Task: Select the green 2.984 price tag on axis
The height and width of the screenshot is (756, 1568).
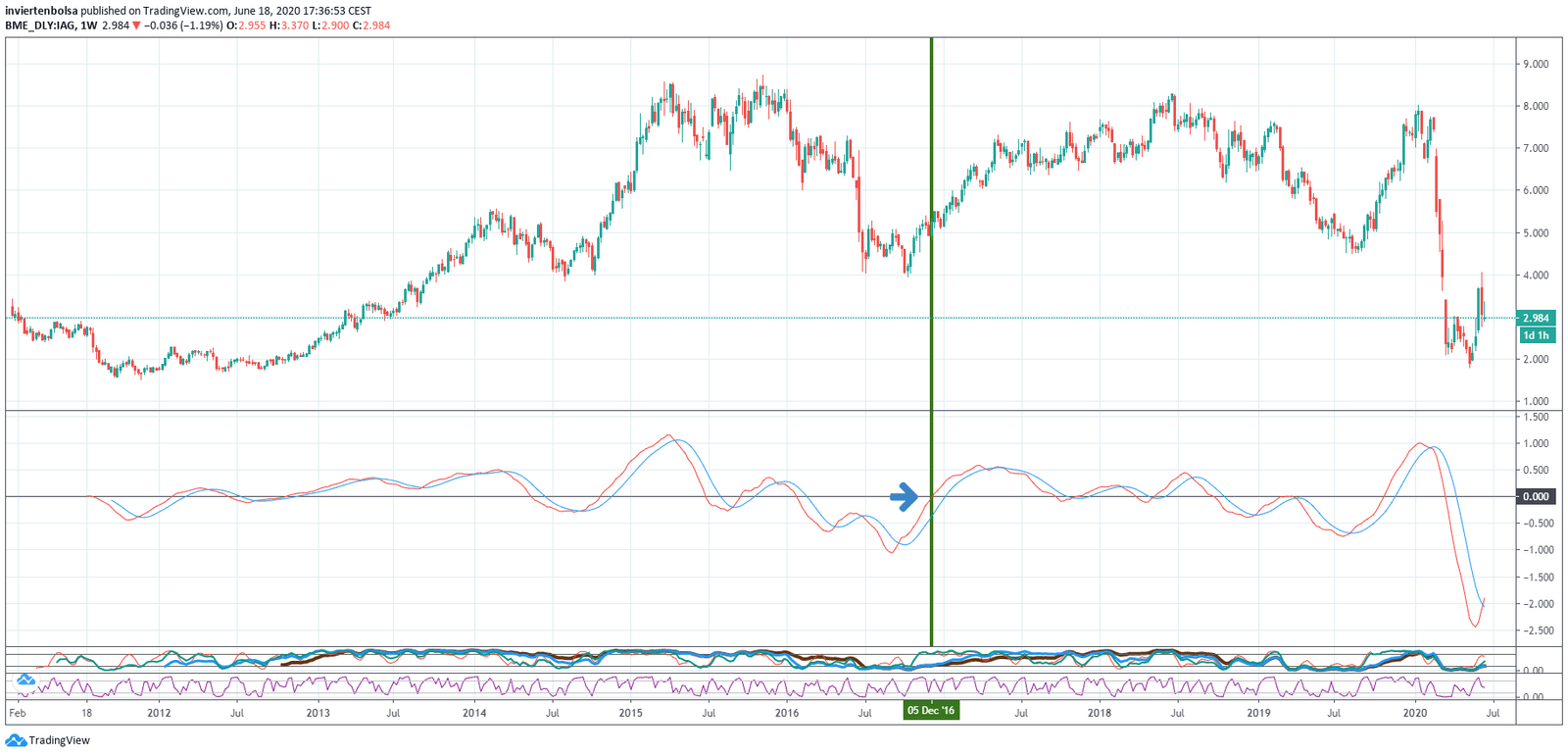Action: coord(1536,318)
